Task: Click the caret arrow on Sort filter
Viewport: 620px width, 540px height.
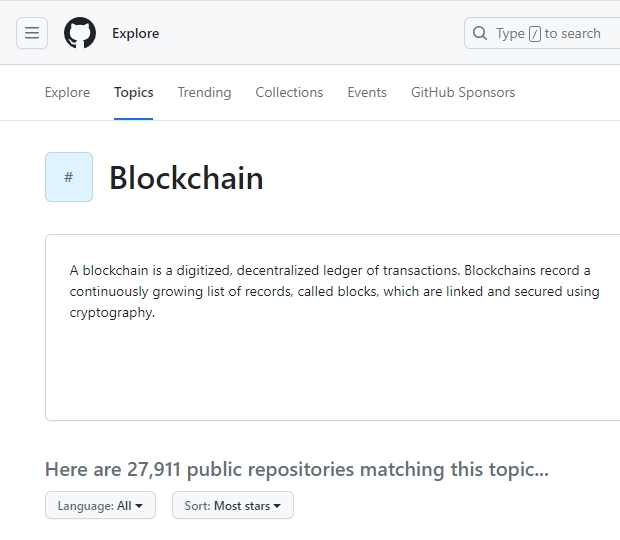Action: click(x=277, y=507)
